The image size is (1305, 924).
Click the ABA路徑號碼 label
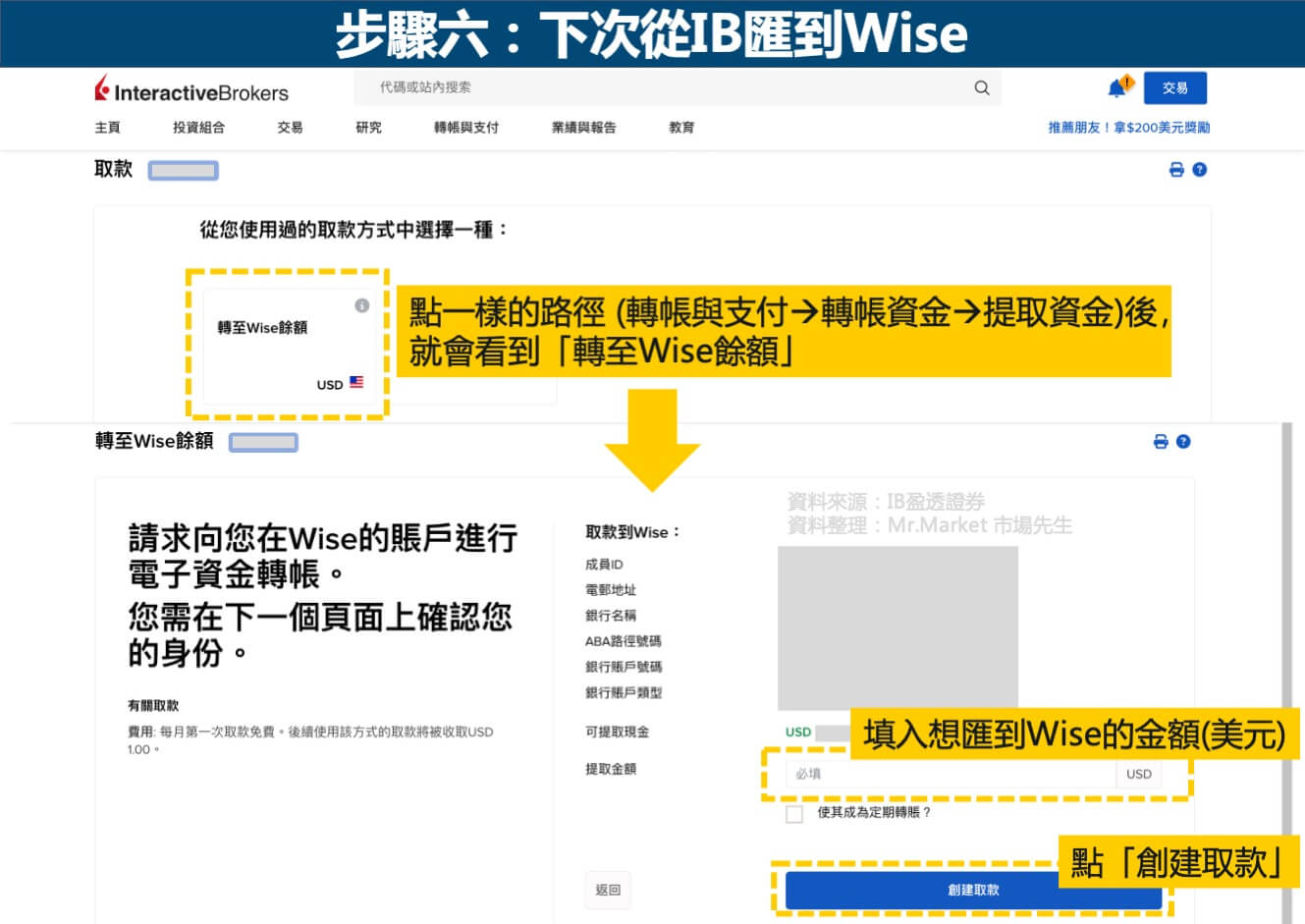[624, 641]
